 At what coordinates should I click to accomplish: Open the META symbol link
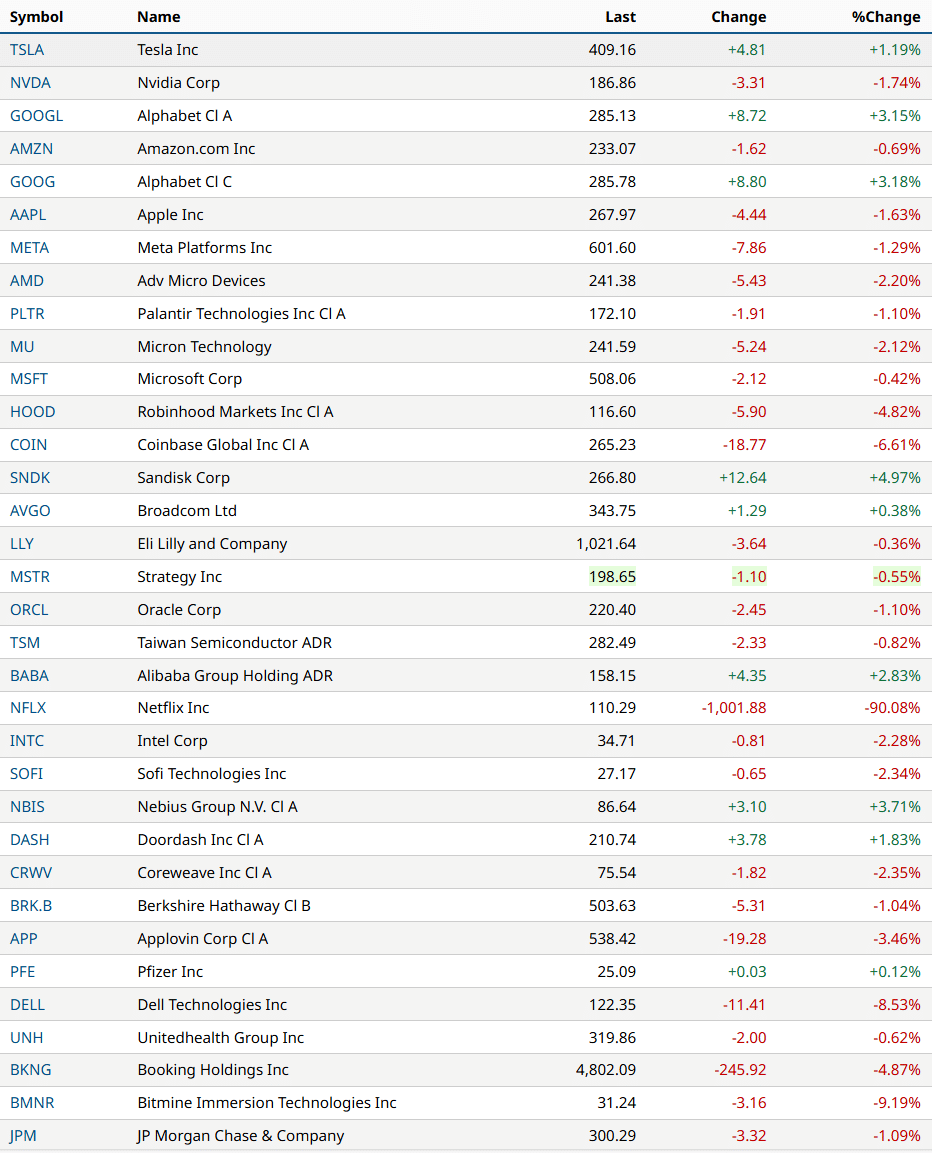pos(29,248)
